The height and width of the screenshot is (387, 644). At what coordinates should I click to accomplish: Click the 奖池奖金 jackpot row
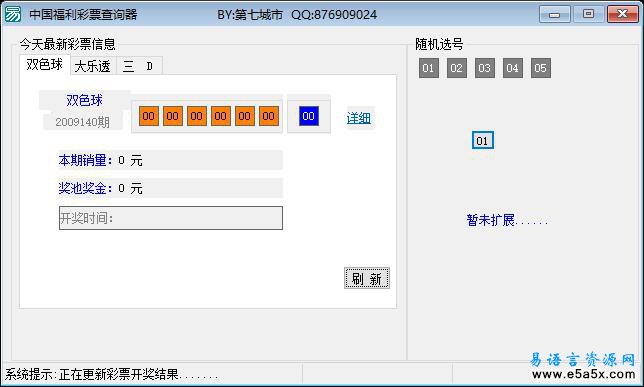click(x=170, y=188)
